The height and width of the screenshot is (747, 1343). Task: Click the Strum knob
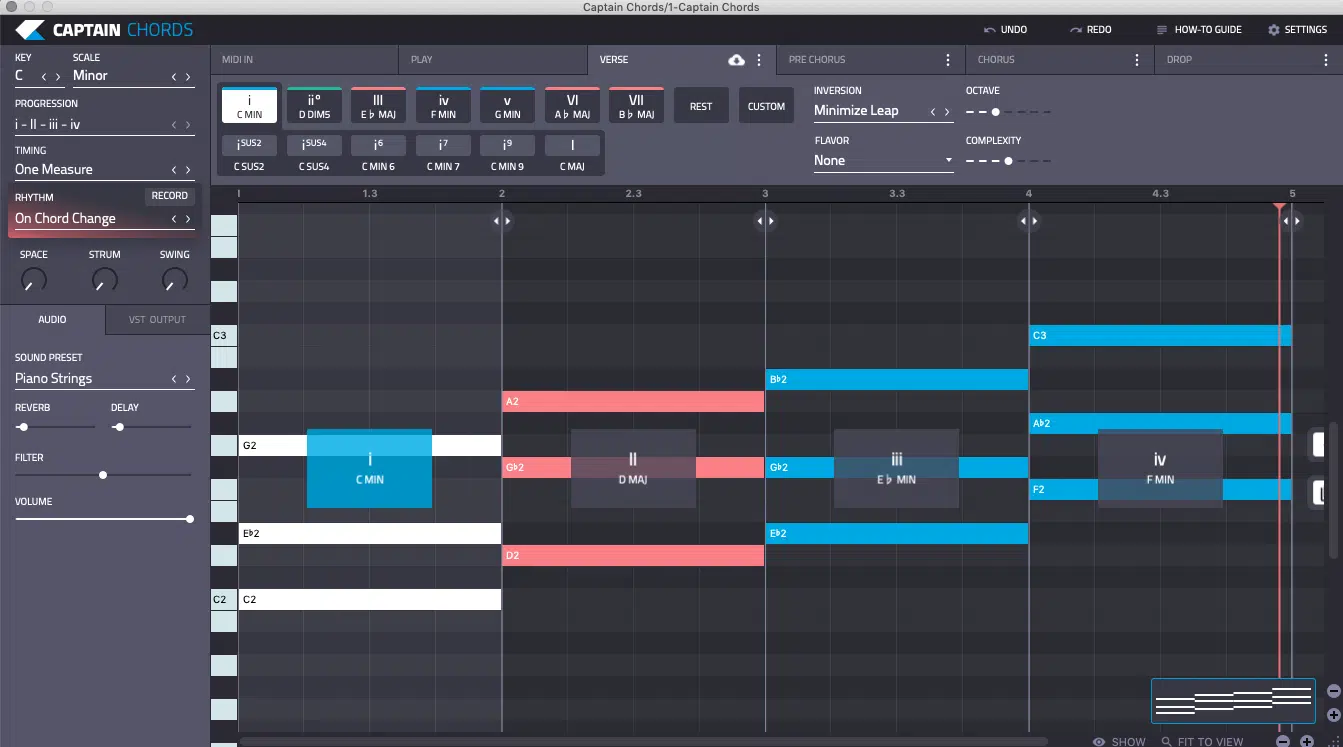point(104,281)
